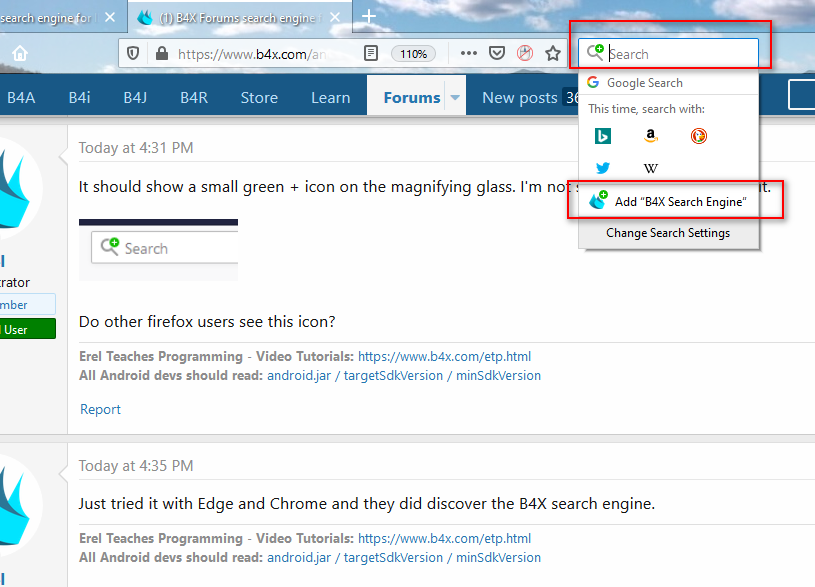Open the Today at 4:31 PM timestamp
Screen dimensions: 815x587
click(x=136, y=148)
